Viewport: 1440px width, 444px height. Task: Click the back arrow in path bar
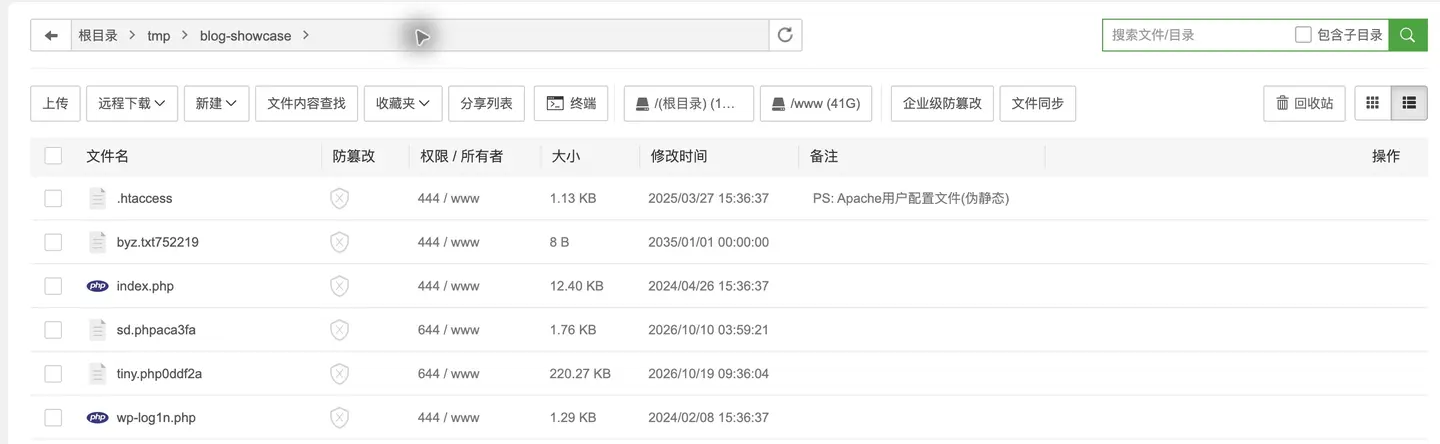(x=51, y=35)
